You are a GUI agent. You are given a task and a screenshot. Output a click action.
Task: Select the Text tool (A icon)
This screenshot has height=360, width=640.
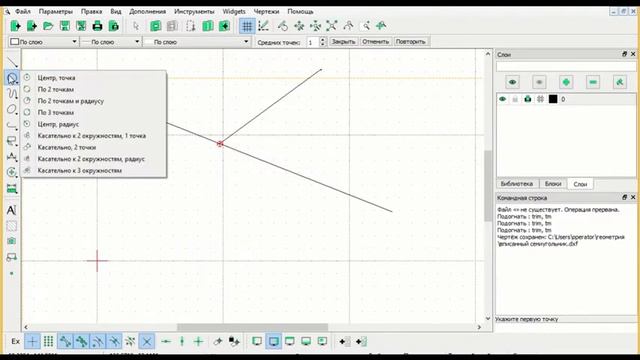(11, 210)
